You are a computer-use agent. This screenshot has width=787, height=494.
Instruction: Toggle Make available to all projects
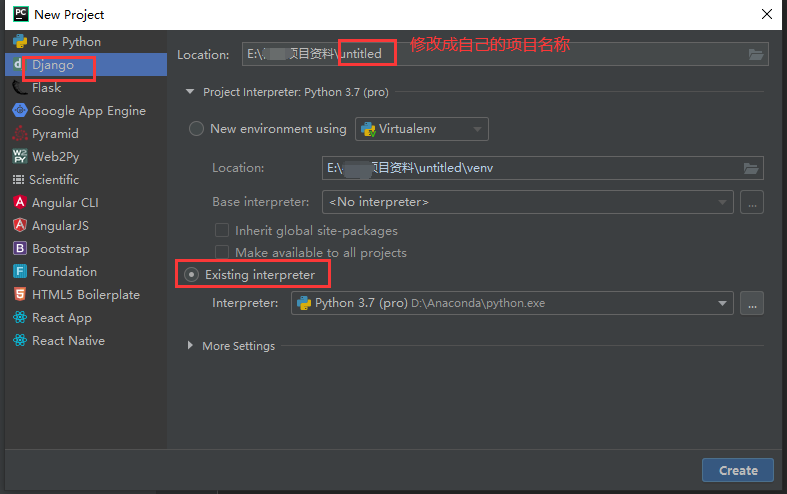point(222,252)
